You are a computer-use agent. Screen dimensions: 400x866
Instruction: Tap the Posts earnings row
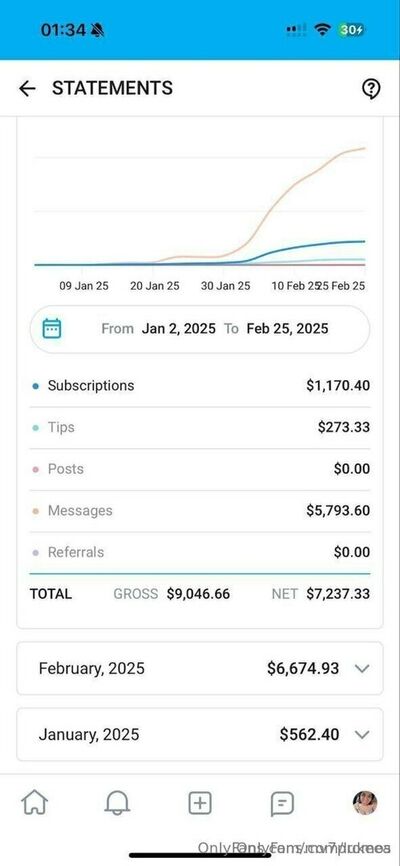point(200,469)
